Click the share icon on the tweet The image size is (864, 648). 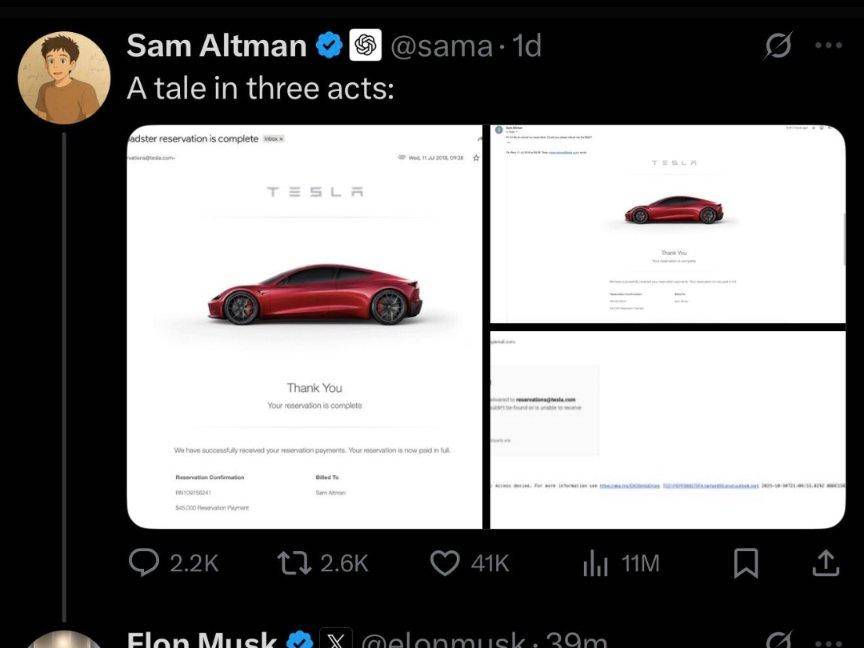coord(825,564)
